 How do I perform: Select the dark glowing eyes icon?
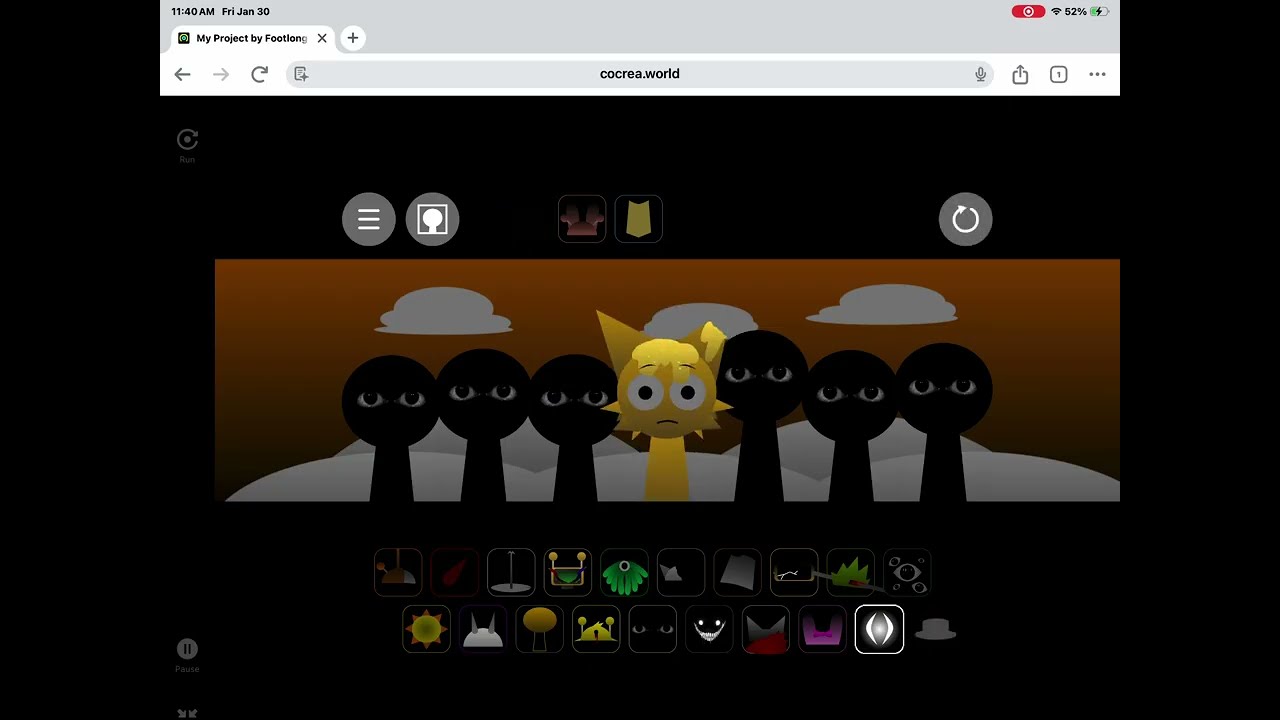[x=653, y=629]
